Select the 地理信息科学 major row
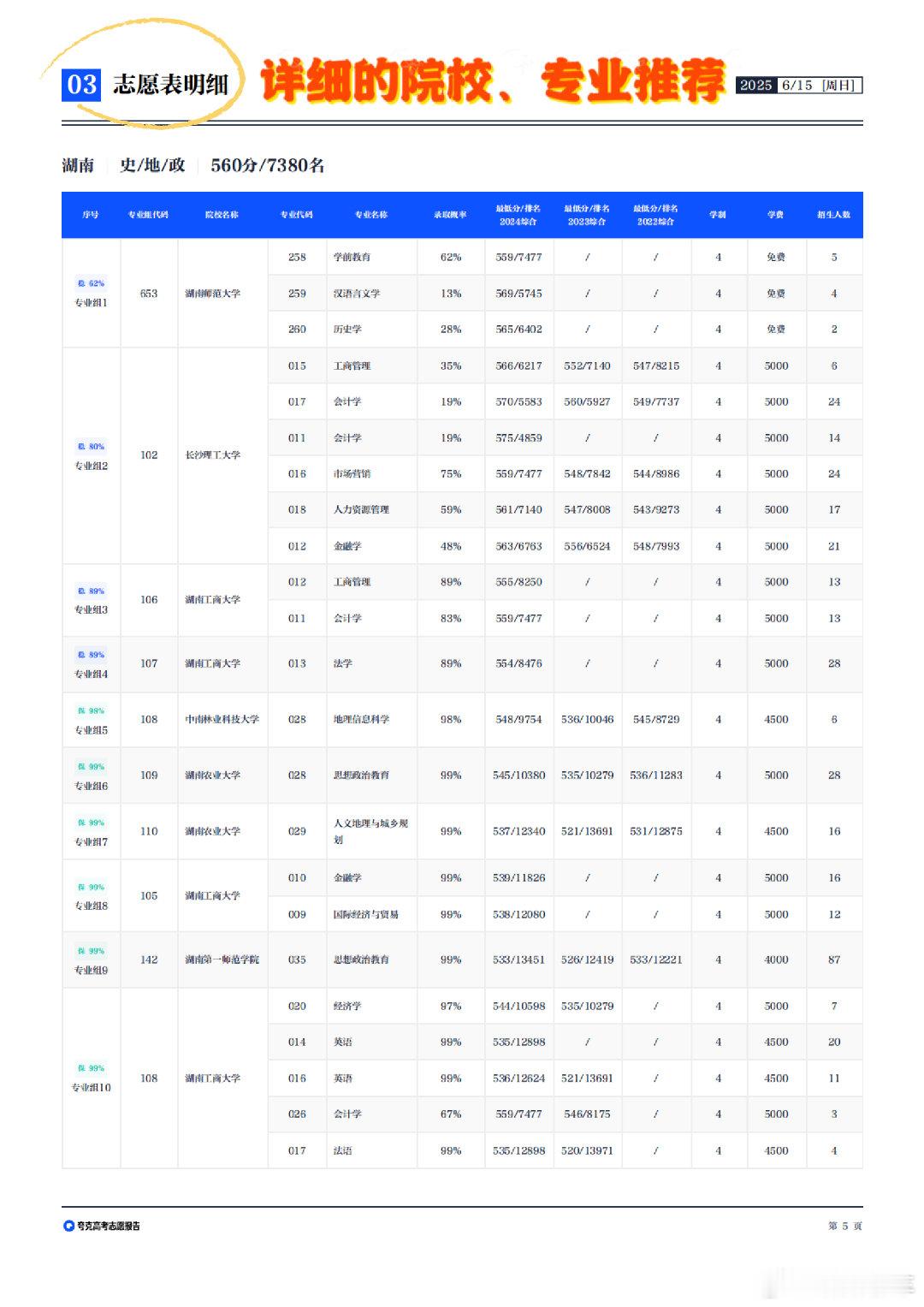 (566, 720)
